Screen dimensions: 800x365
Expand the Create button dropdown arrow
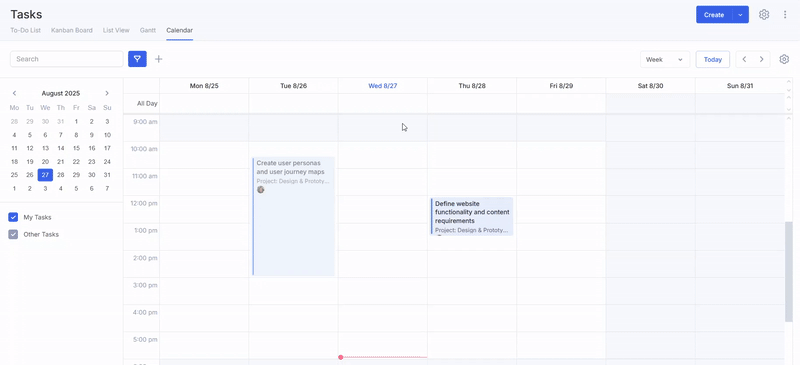click(740, 15)
